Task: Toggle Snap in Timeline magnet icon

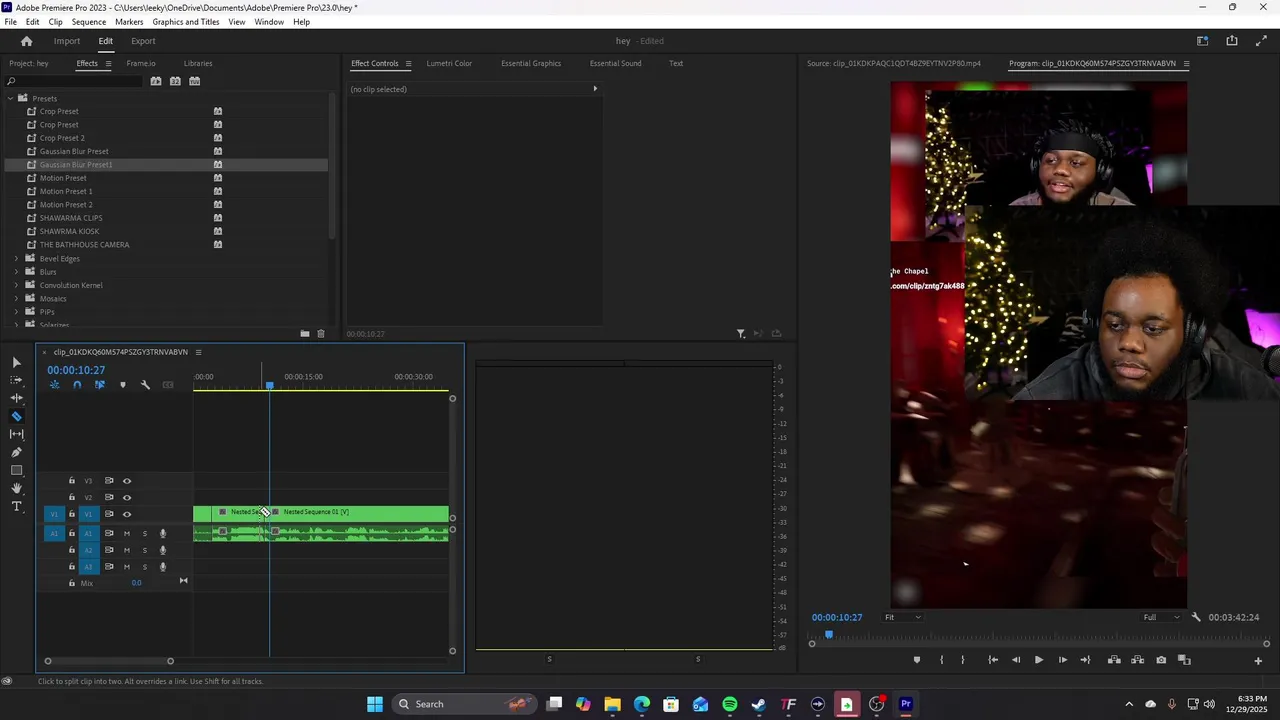Action: [77, 385]
